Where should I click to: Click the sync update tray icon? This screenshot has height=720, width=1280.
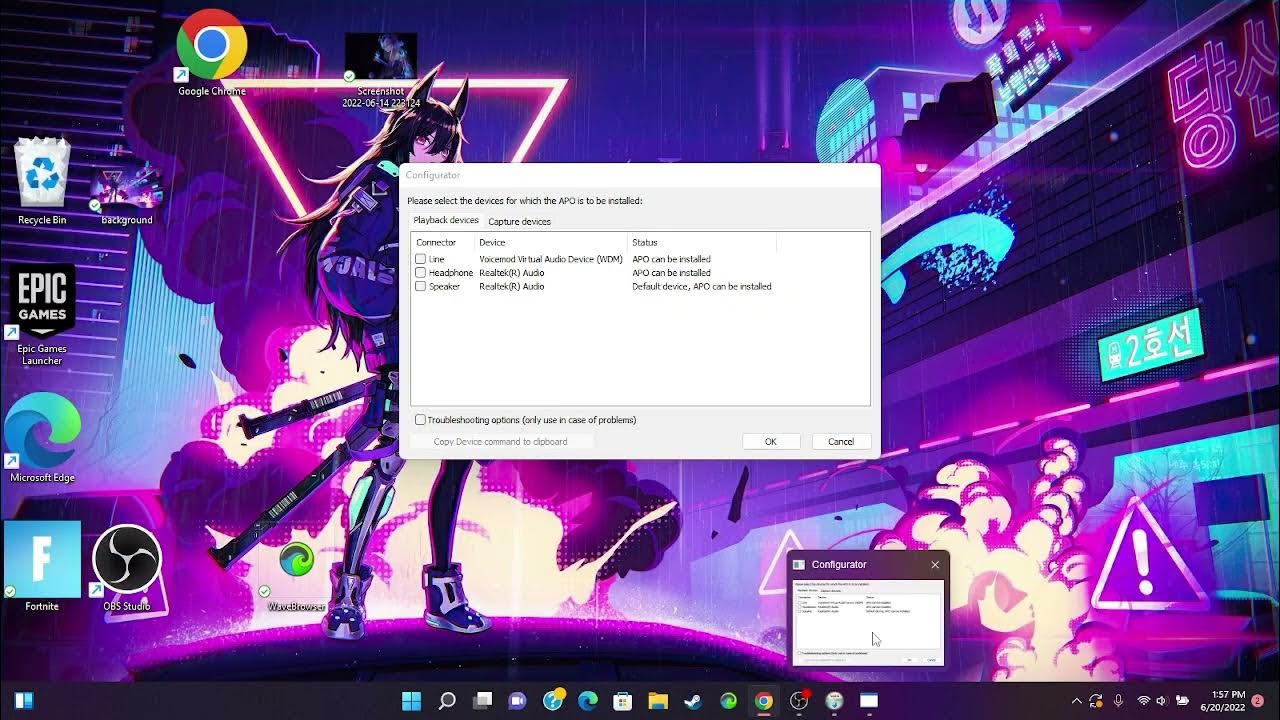pos(1097,701)
